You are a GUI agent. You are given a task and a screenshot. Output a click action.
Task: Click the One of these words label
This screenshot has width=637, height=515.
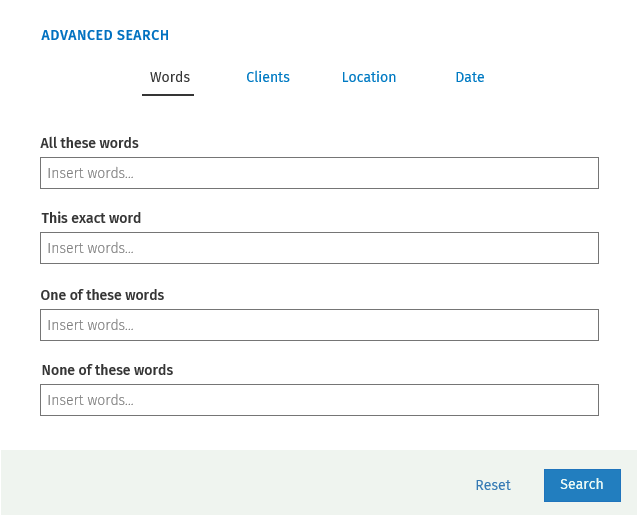pyautogui.click(x=102, y=295)
